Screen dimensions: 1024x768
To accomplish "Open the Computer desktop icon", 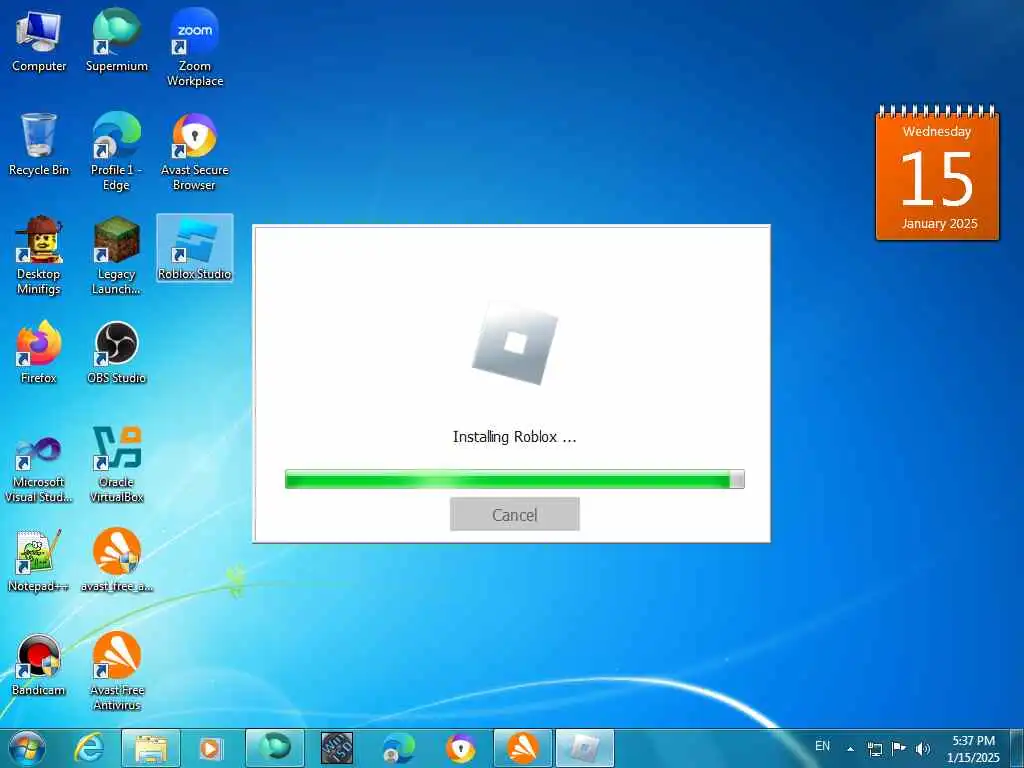I will pos(39,42).
